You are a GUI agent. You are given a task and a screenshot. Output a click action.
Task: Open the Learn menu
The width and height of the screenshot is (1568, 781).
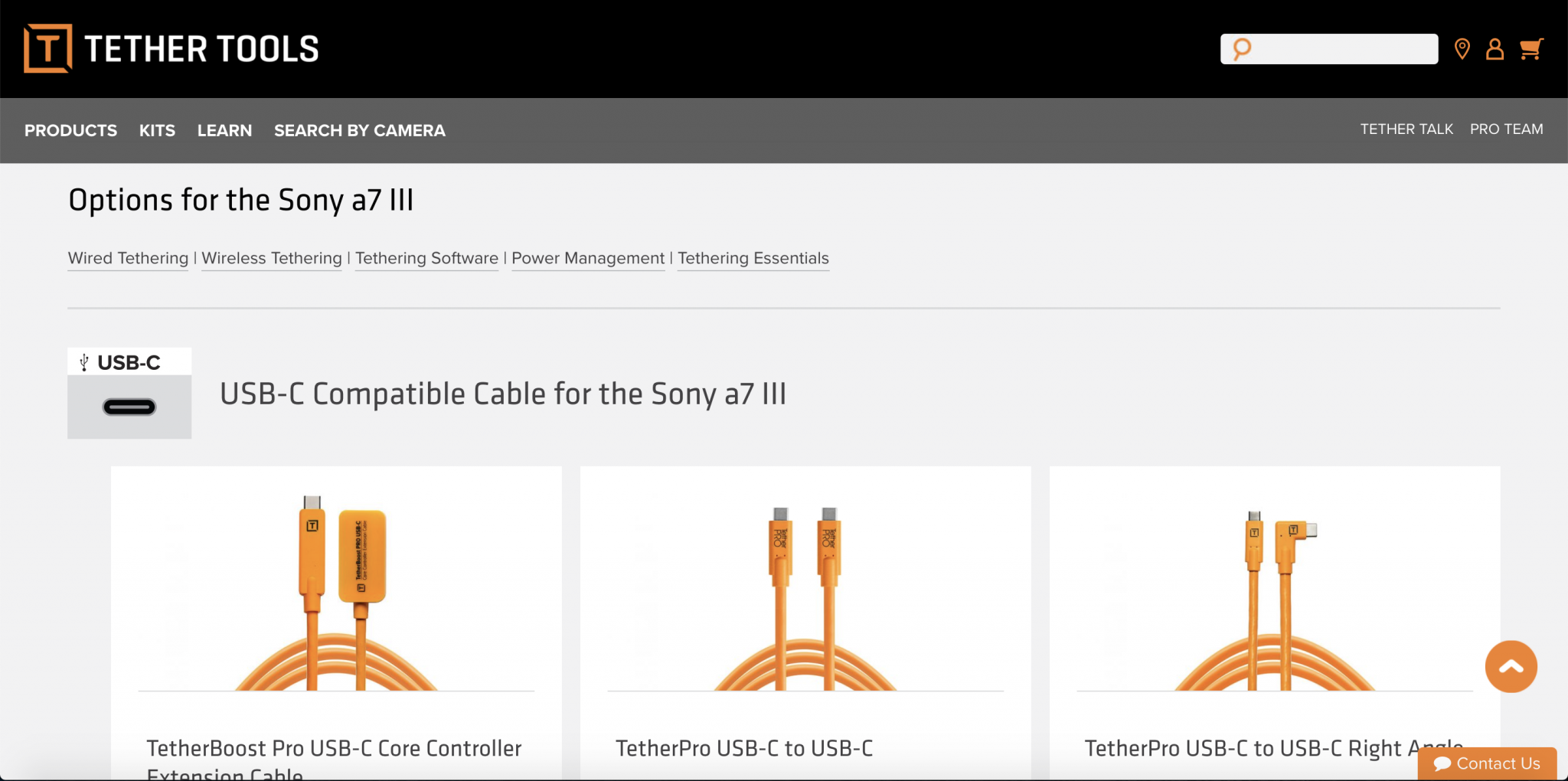tap(224, 130)
